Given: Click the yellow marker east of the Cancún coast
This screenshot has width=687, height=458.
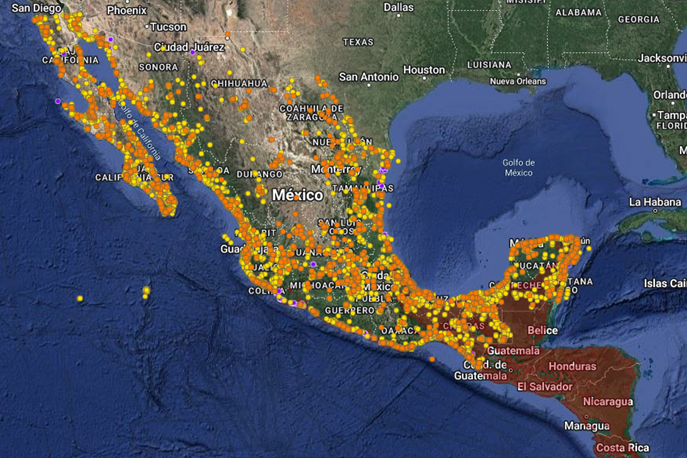Looking at the screenshot, I should pyautogui.click(x=589, y=249).
